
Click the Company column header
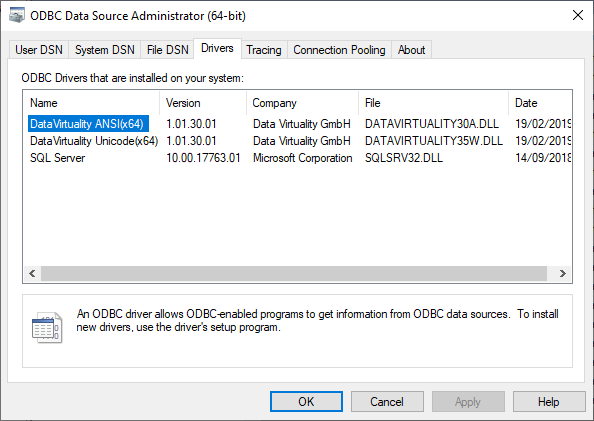302,103
